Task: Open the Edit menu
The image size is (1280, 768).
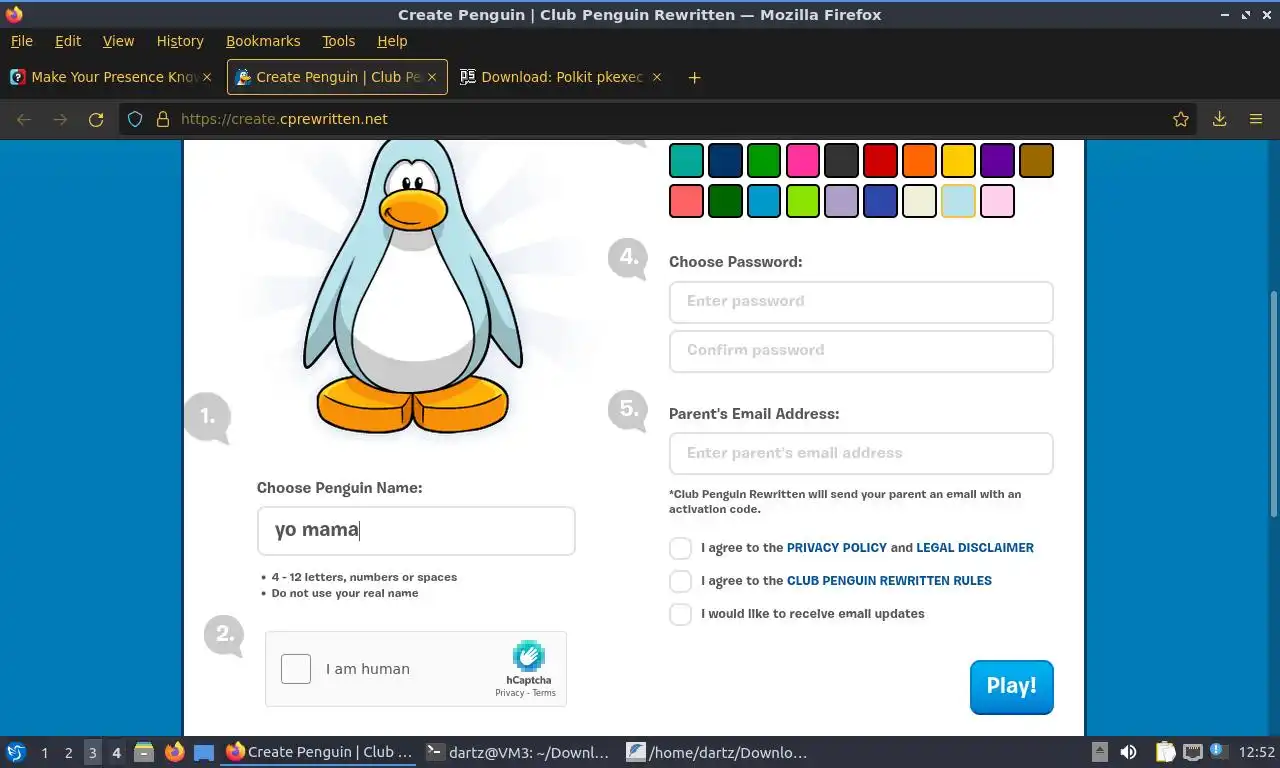Action: click(x=68, y=41)
